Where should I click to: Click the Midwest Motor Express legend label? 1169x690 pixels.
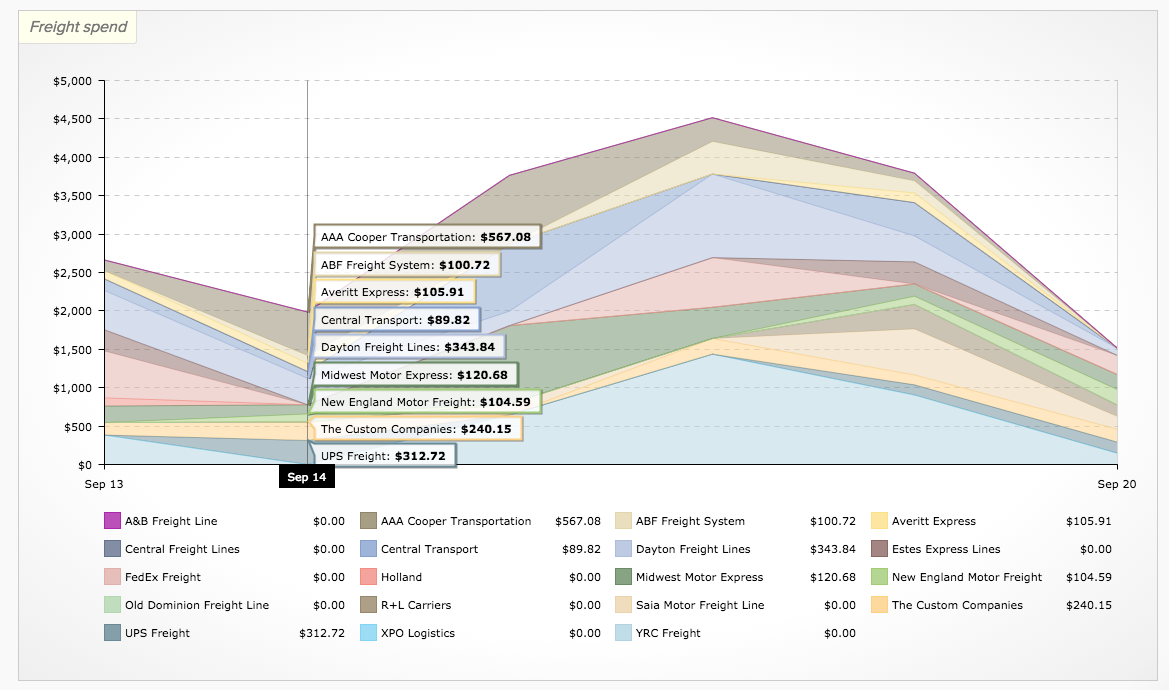699,577
